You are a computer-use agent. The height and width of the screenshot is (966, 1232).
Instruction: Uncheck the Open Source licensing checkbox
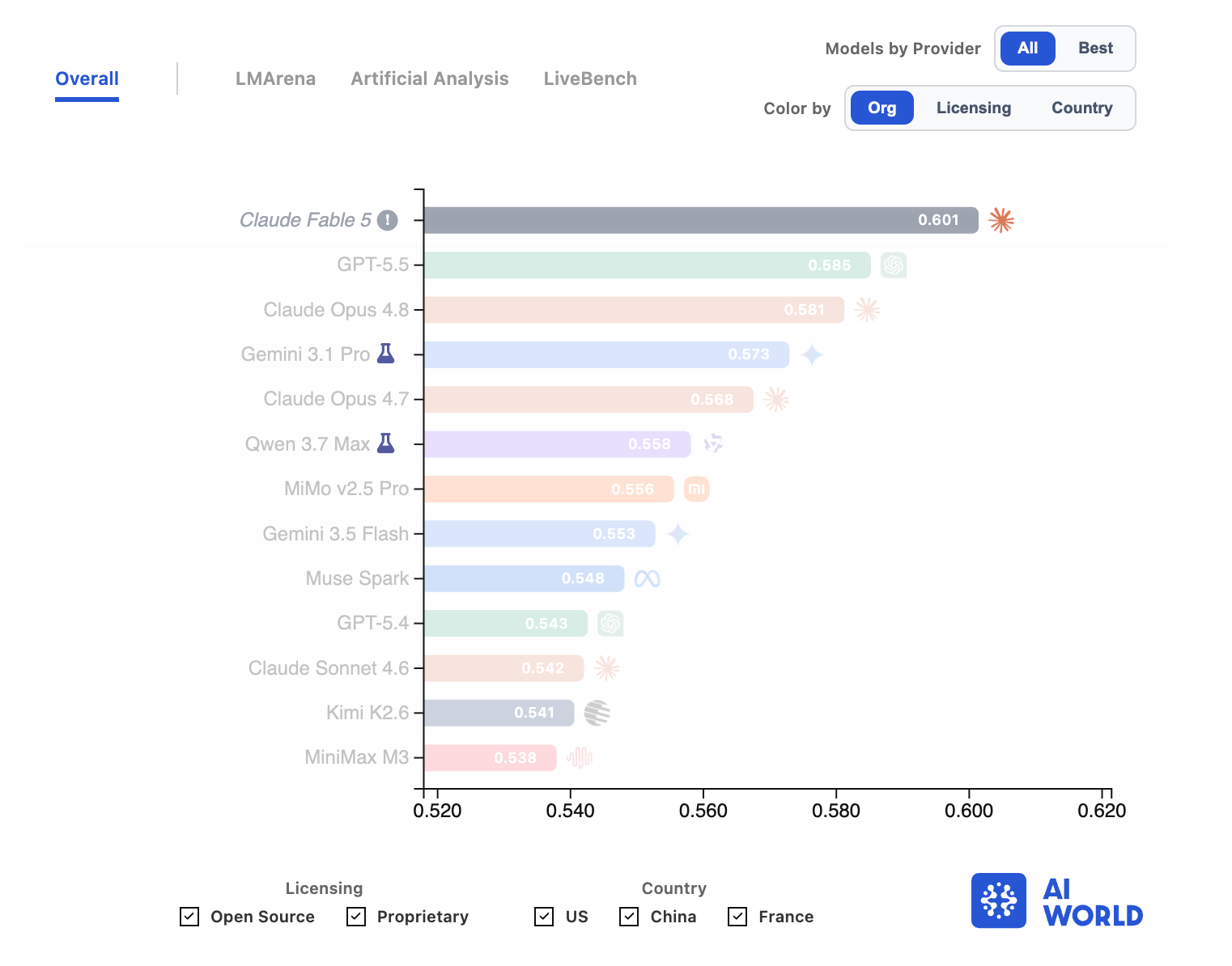tap(189, 917)
